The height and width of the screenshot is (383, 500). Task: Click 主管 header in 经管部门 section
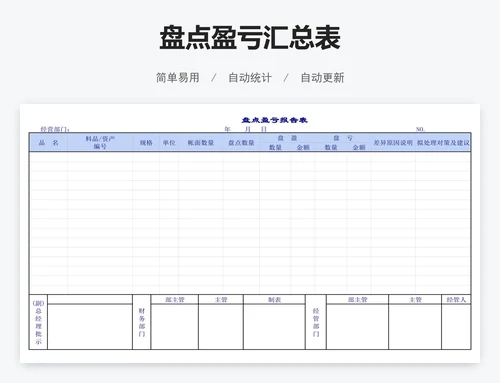pyautogui.click(x=415, y=300)
